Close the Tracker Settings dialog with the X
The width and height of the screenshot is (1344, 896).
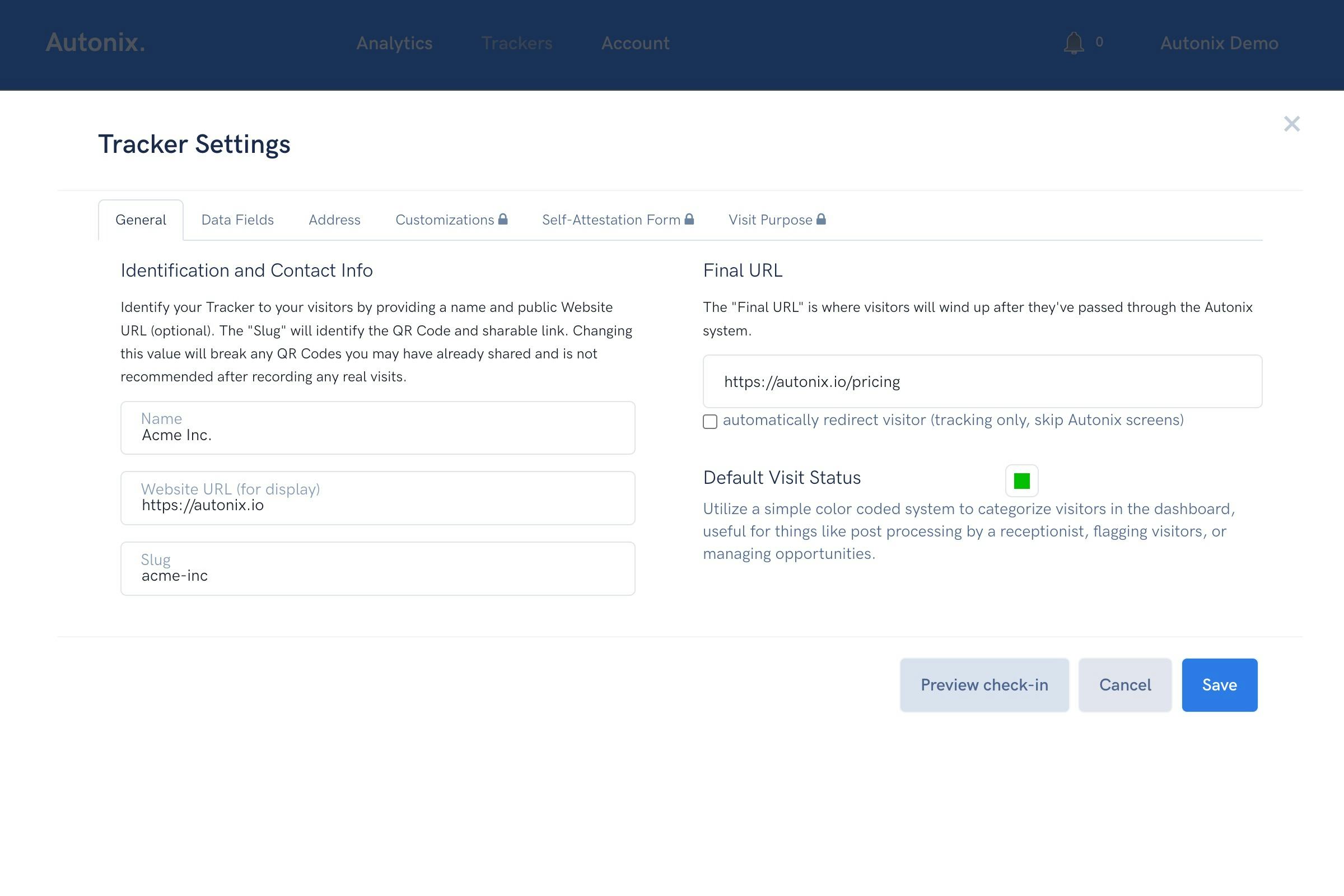point(1292,123)
